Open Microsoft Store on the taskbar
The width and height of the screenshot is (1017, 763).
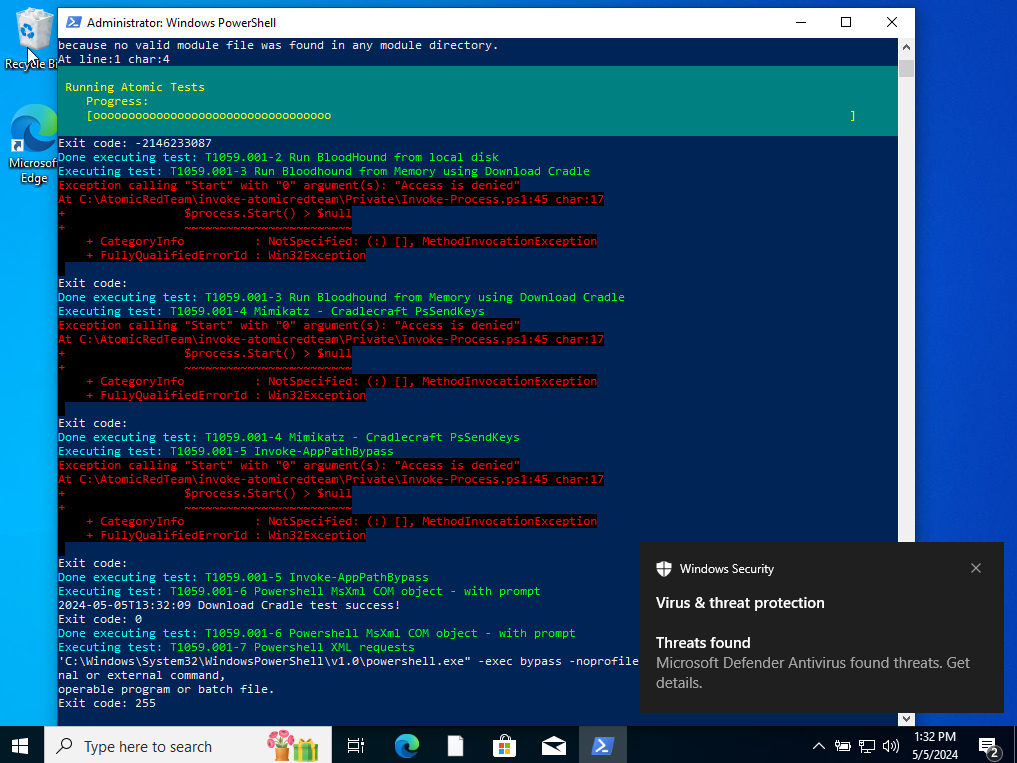point(504,745)
